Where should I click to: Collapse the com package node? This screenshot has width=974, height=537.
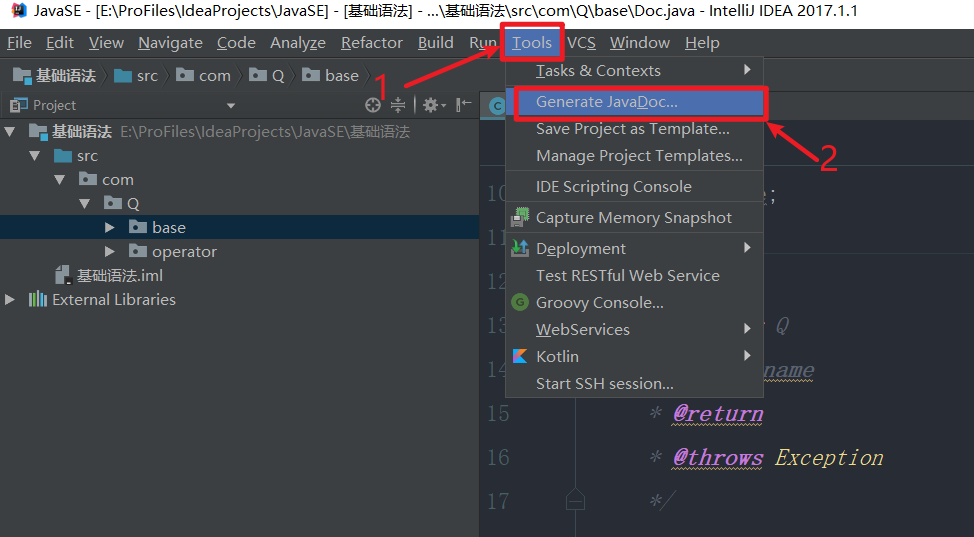(60, 180)
